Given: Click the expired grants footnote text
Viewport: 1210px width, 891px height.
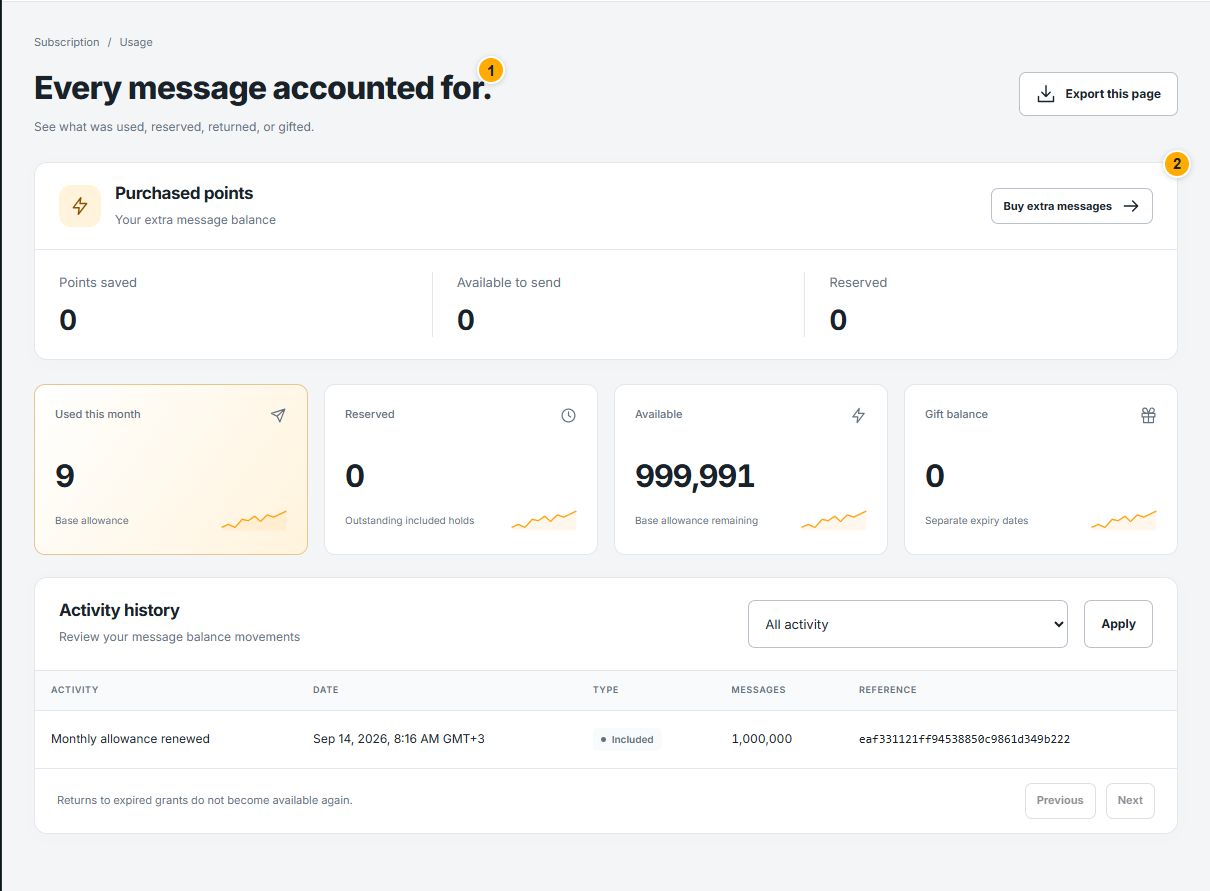Looking at the screenshot, I should coord(205,800).
